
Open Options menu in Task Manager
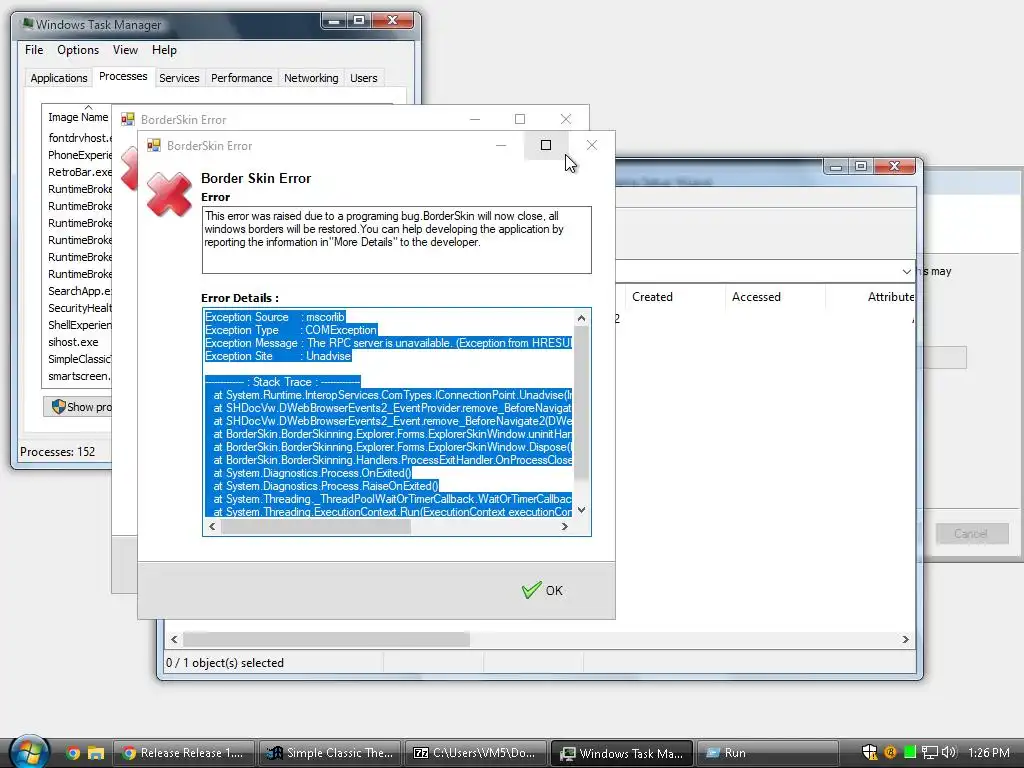click(x=78, y=50)
